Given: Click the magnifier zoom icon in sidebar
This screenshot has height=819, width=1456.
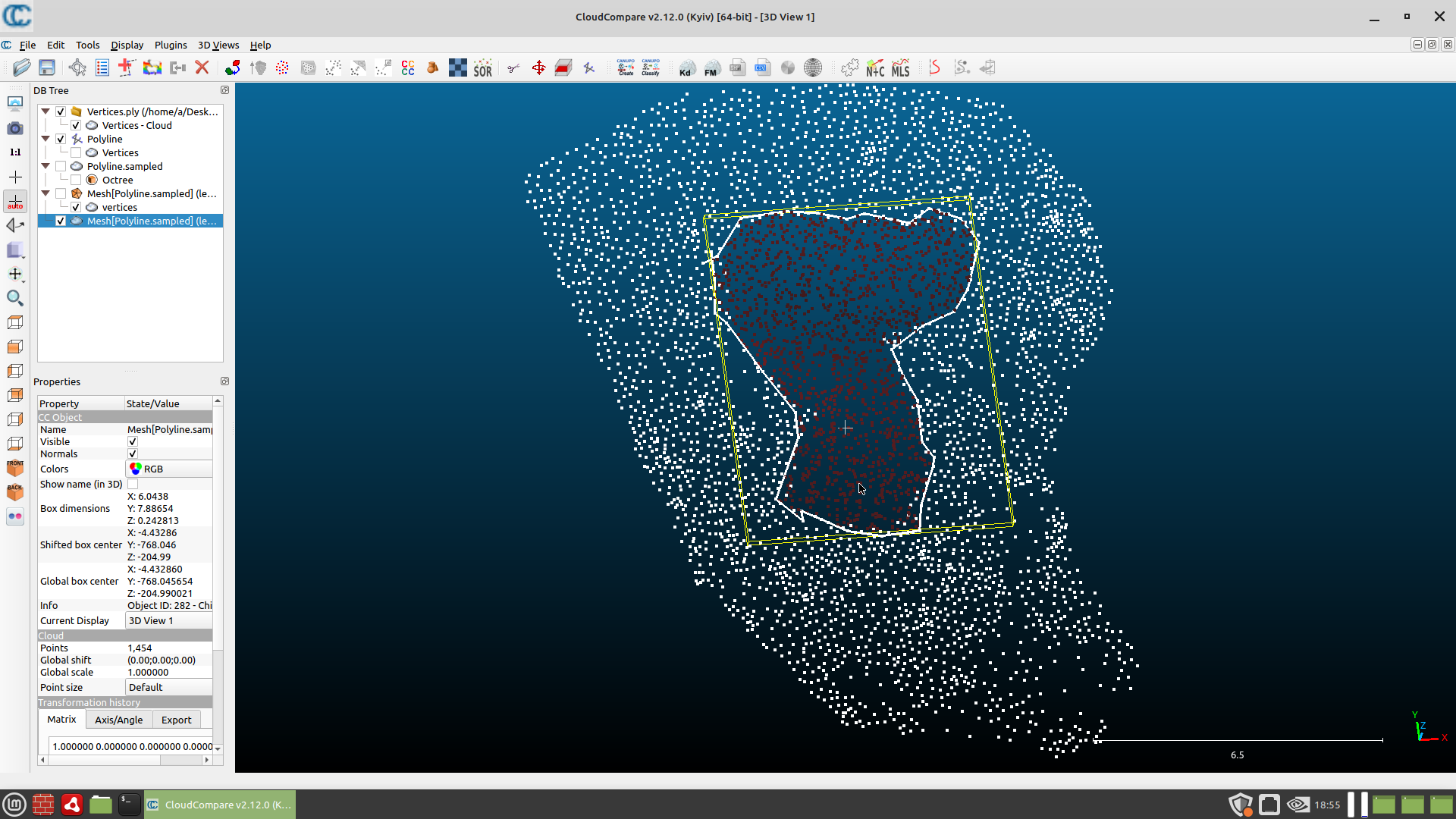Looking at the screenshot, I should (x=15, y=298).
